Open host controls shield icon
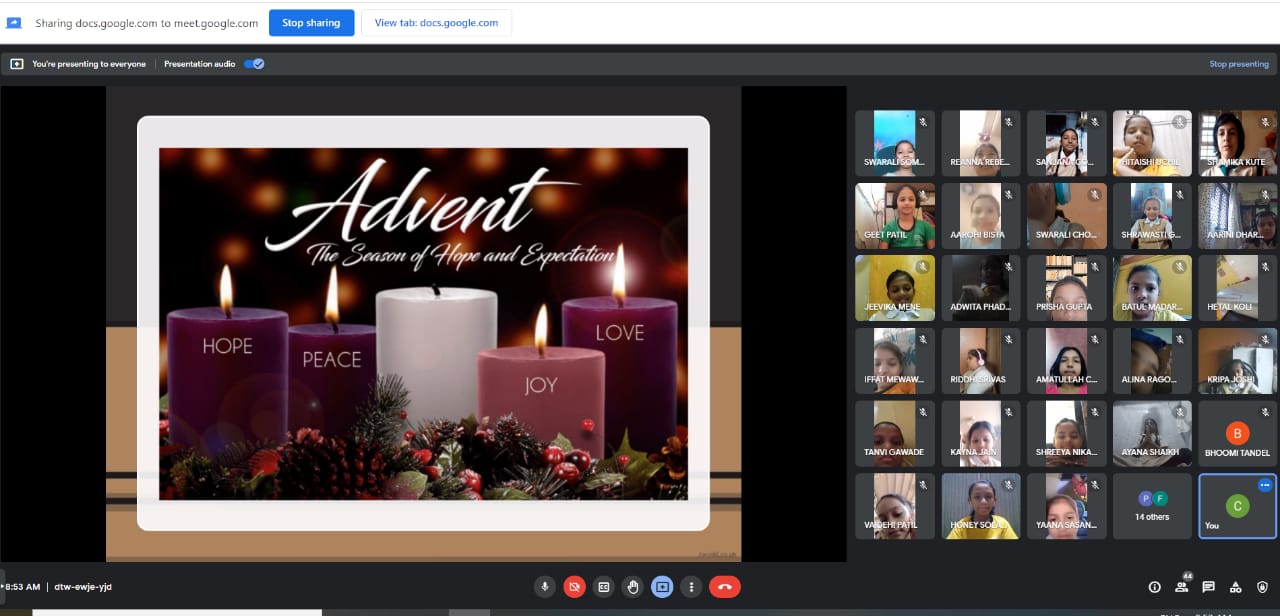This screenshot has width=1280, height=616. click(1262, 587)
